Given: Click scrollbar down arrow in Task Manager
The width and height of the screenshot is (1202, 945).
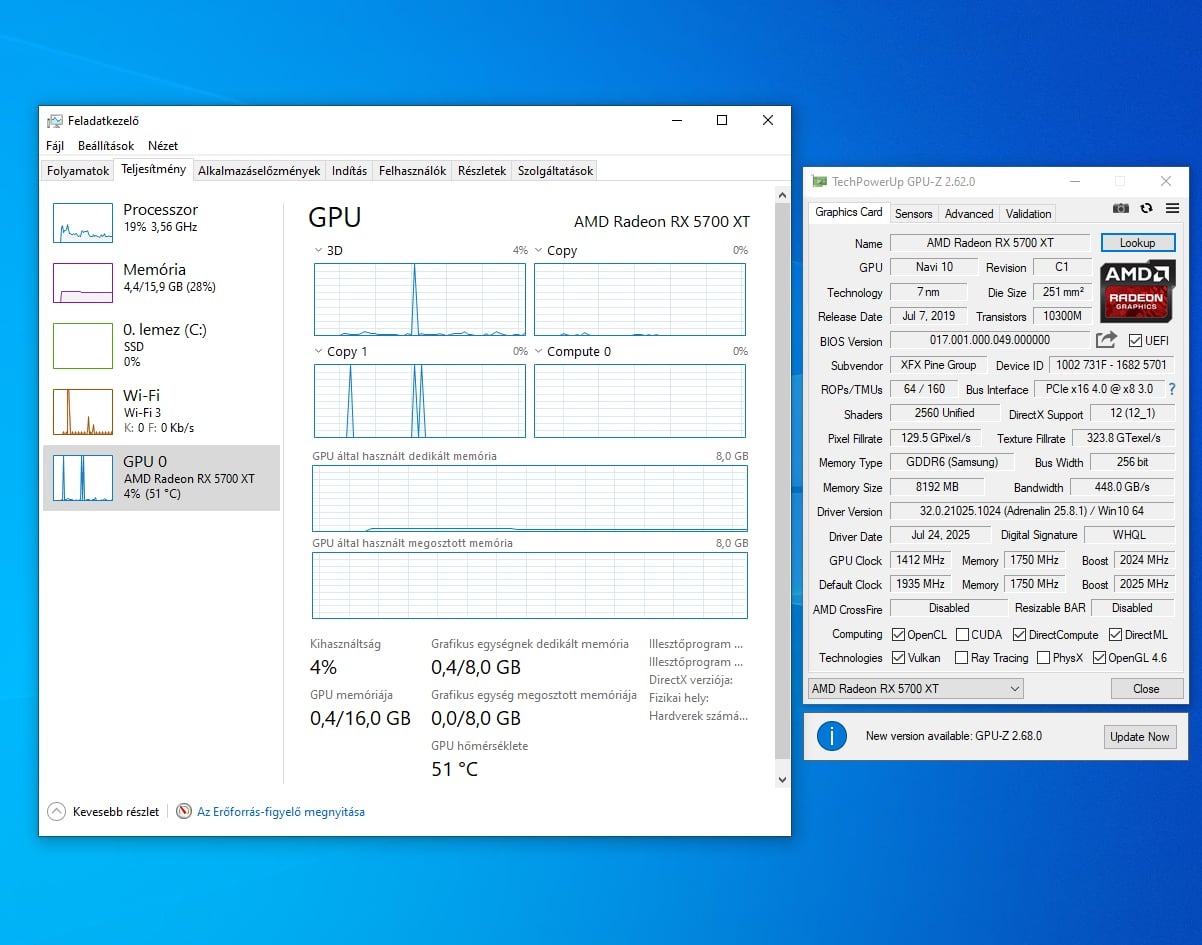Looking at the screenshot, I should point(782,778).
